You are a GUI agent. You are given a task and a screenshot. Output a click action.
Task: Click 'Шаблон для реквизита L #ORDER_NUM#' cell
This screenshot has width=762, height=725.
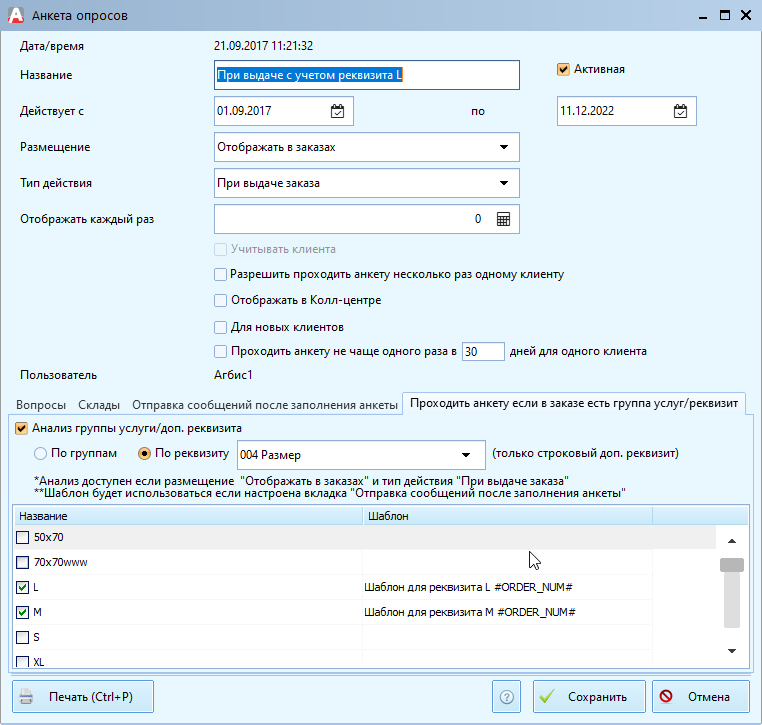click(x=507, y=587)
